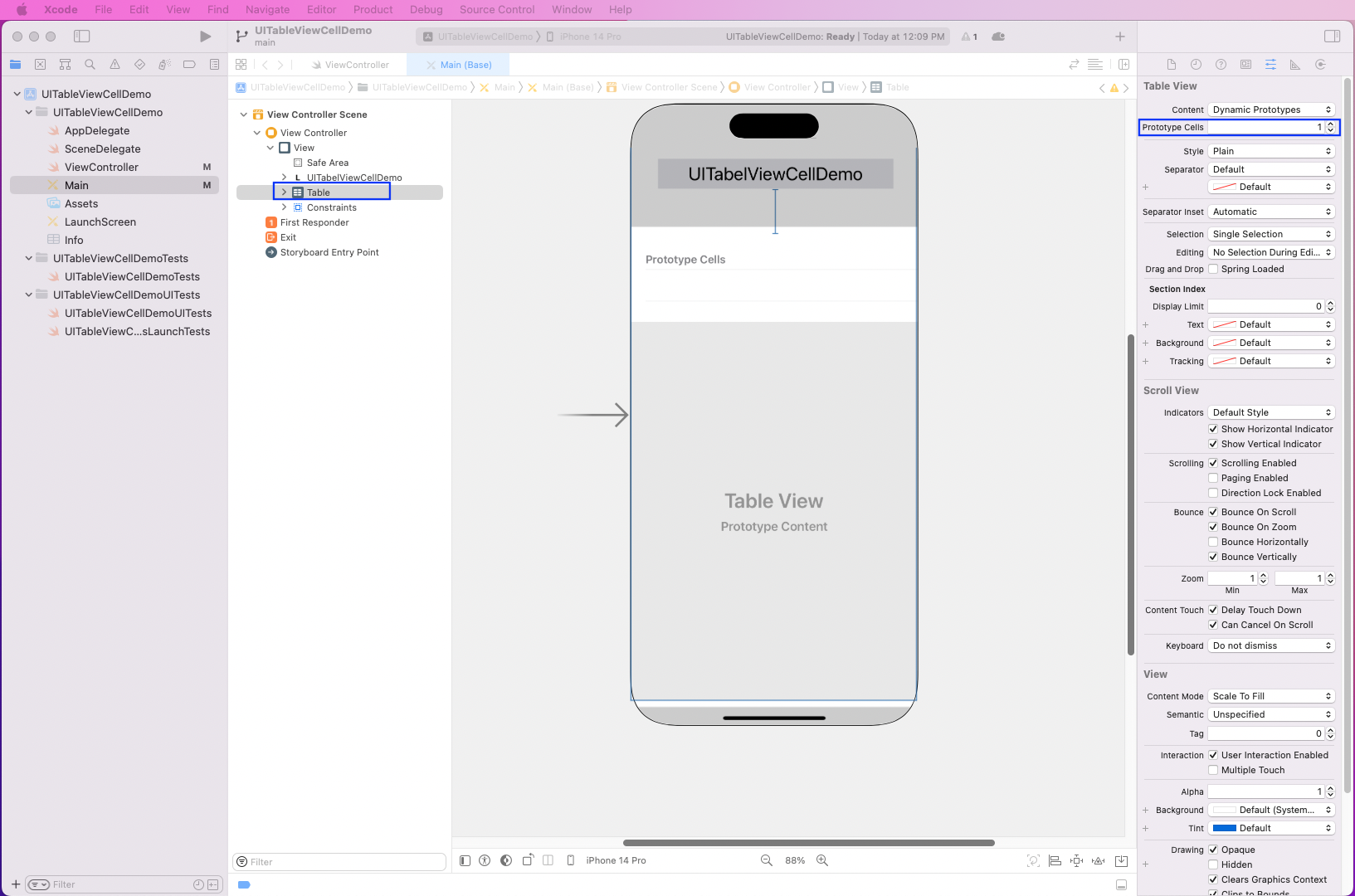
Task: Open the Selection Single Selection dropdown
Action: point(1271,234)
